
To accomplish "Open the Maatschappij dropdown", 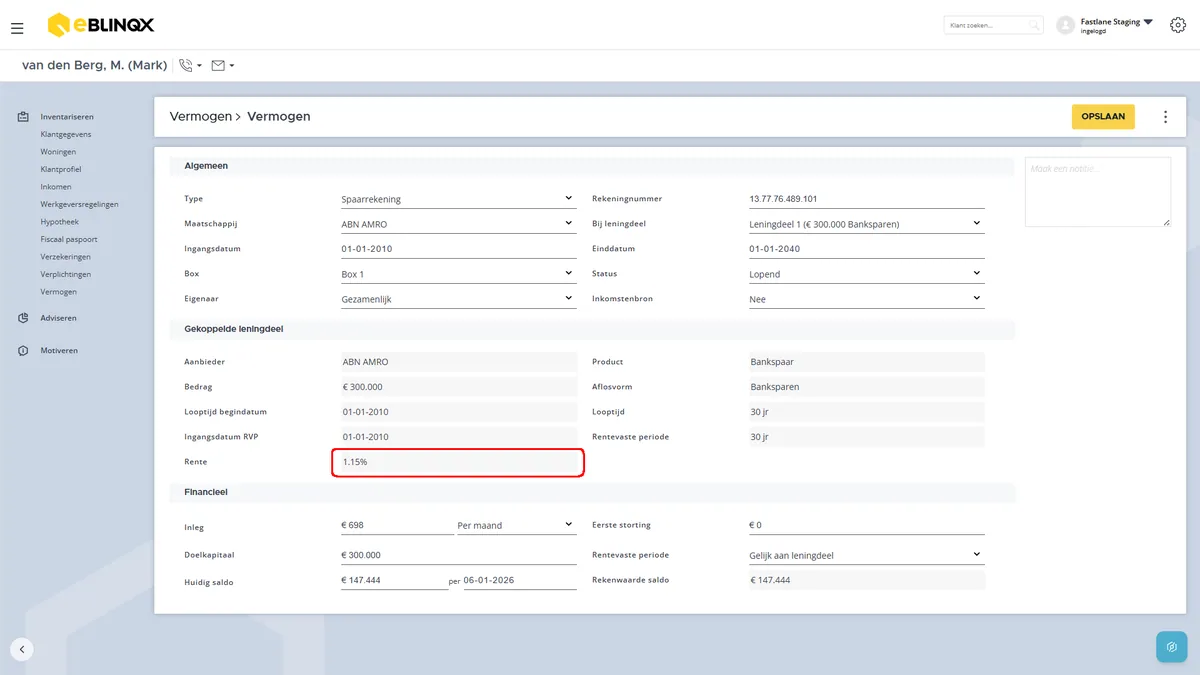I will (x=459, y=224).
